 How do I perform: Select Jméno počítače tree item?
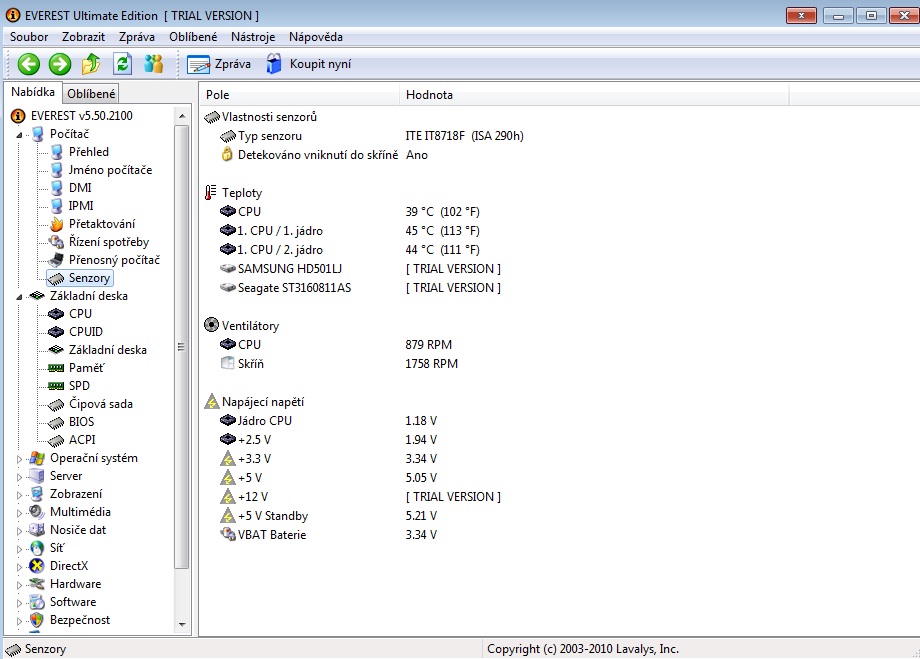(110, 170)
